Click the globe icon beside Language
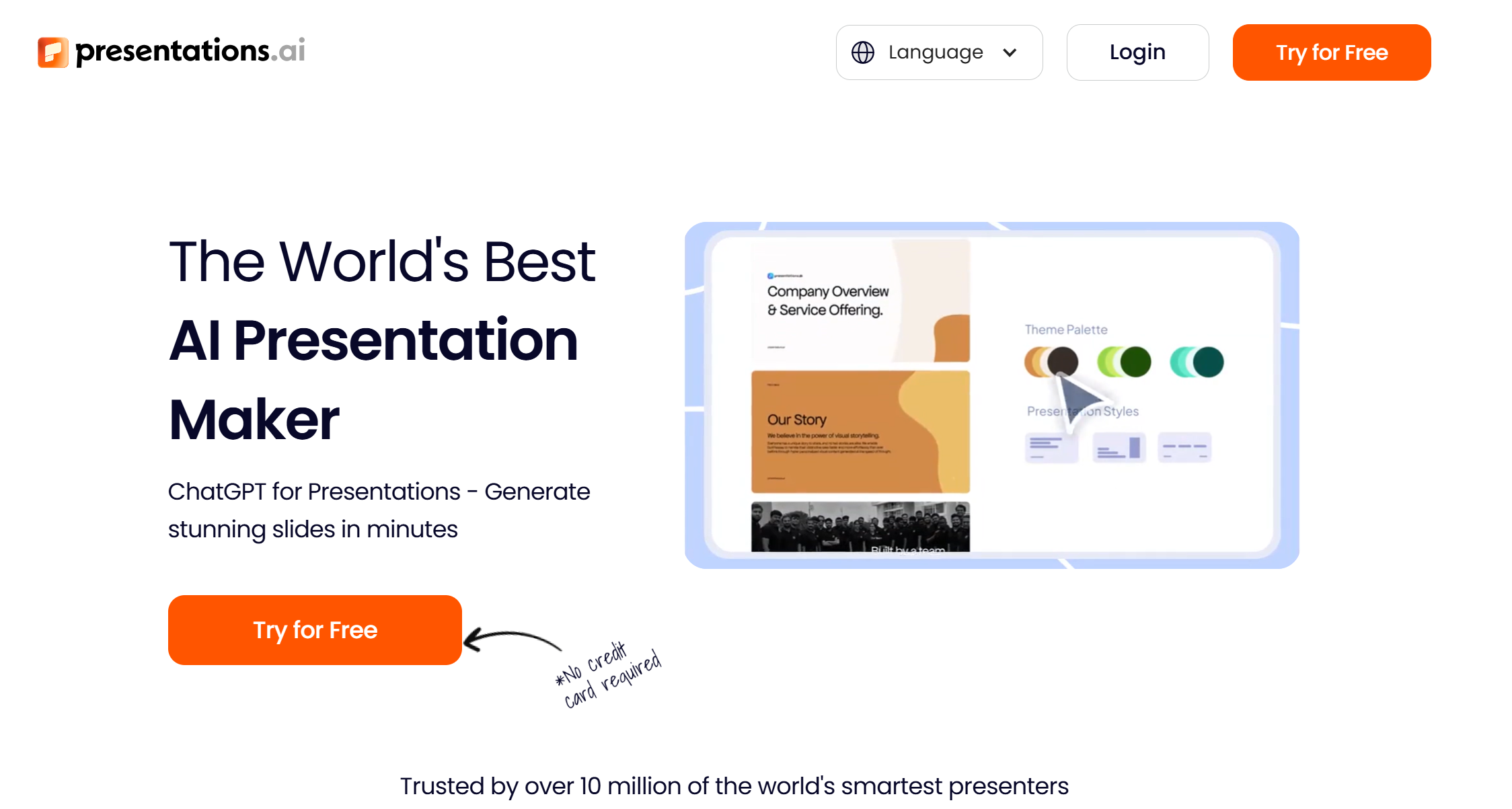This screenshot has height=809, width=1512. coord(864,52)
